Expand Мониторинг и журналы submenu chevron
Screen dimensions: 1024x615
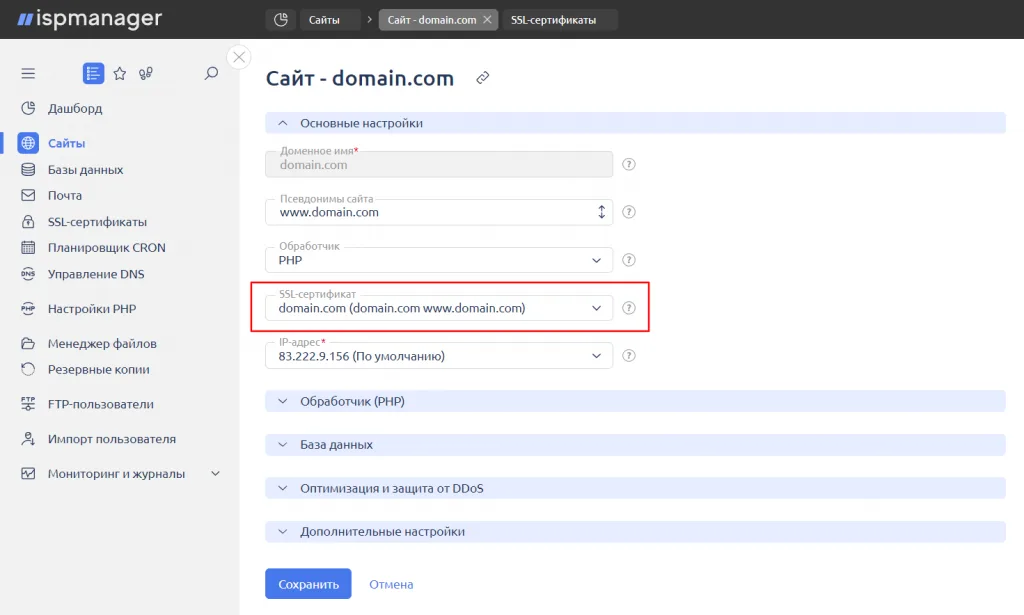[215, 473]
